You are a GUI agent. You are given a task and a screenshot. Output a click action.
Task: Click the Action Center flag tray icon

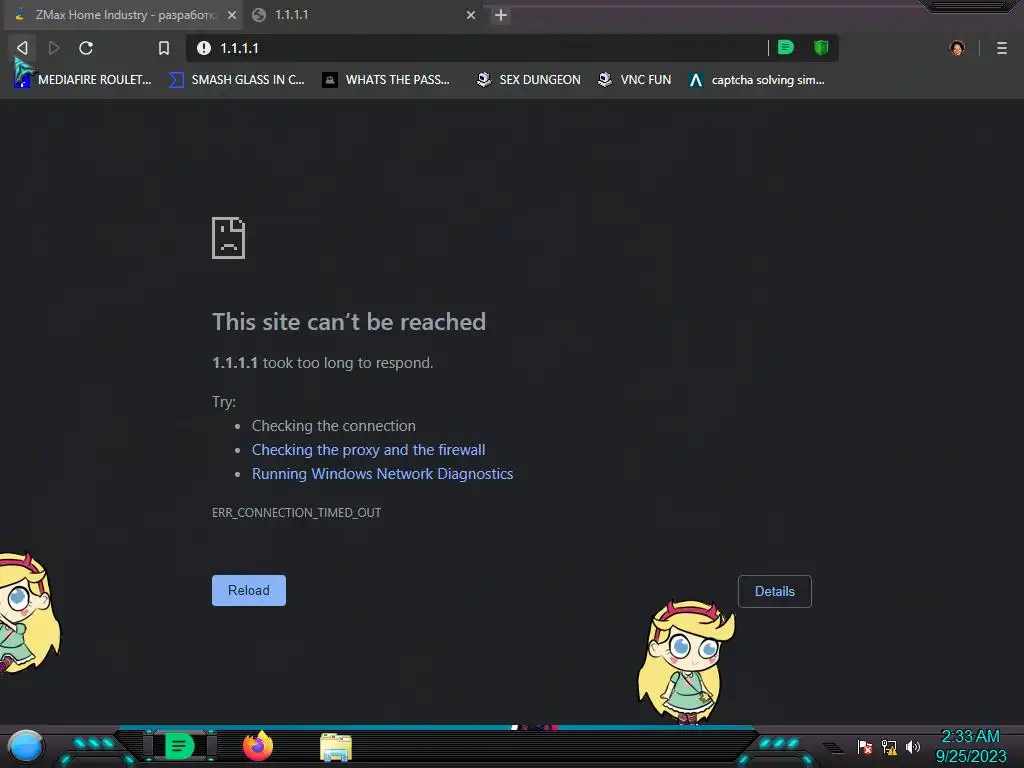865,747
